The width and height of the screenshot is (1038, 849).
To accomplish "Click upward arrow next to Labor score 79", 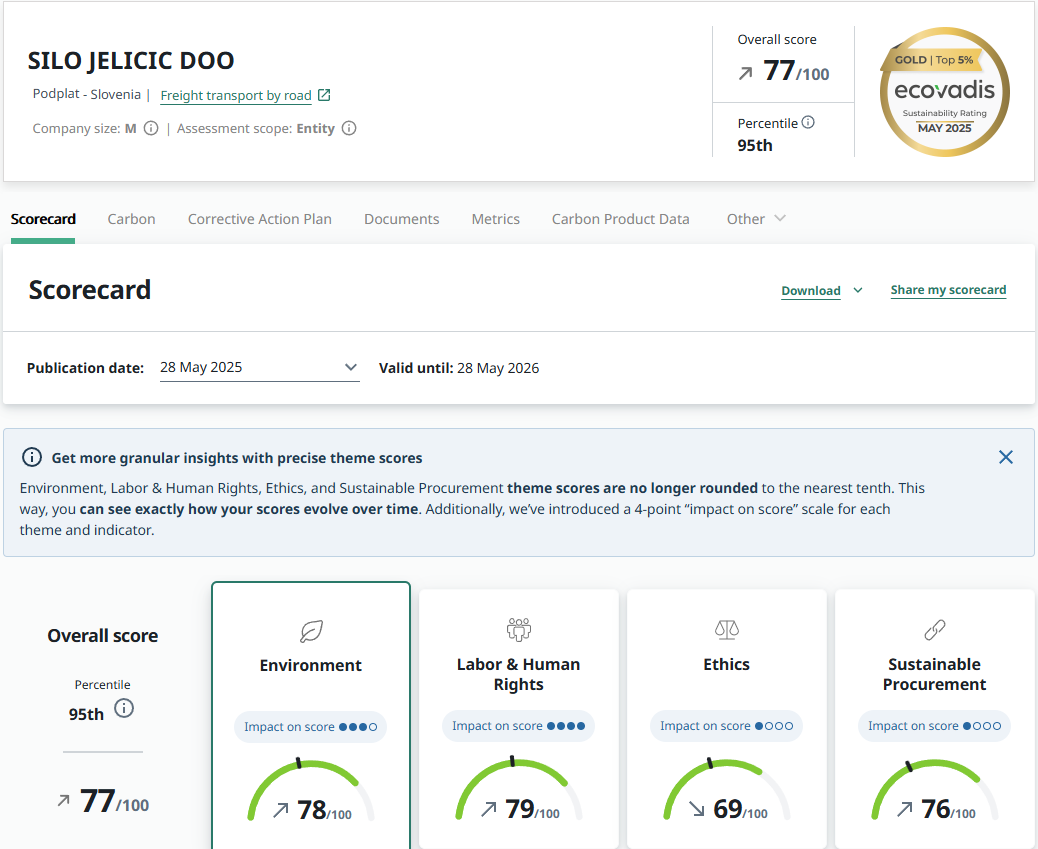I will coord(489,809).
